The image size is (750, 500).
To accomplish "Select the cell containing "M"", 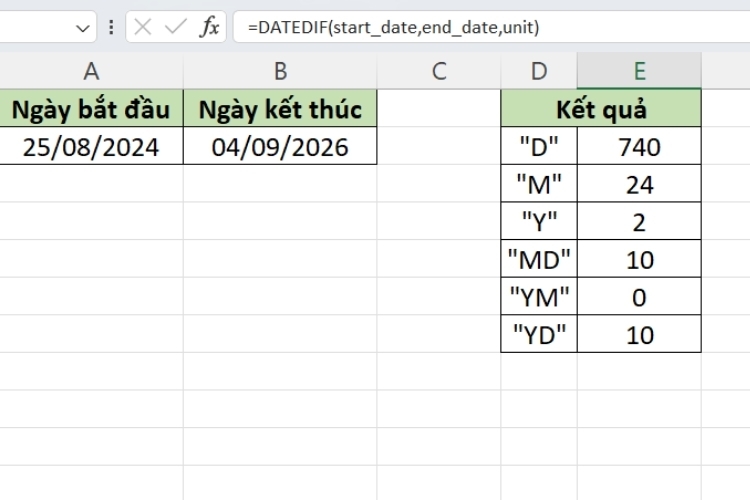I will click(x=539, y=184).
